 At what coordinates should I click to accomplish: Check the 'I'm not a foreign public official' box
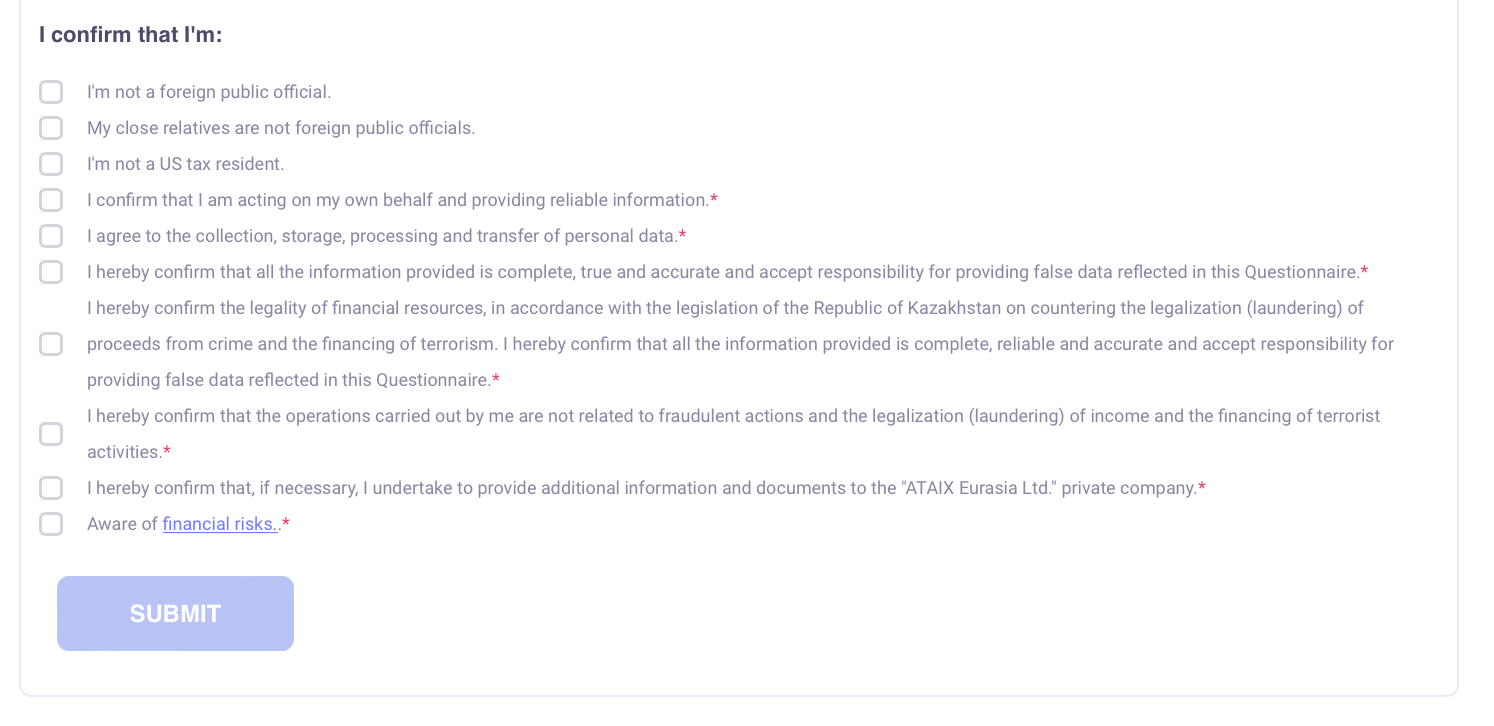pos(51,92)
